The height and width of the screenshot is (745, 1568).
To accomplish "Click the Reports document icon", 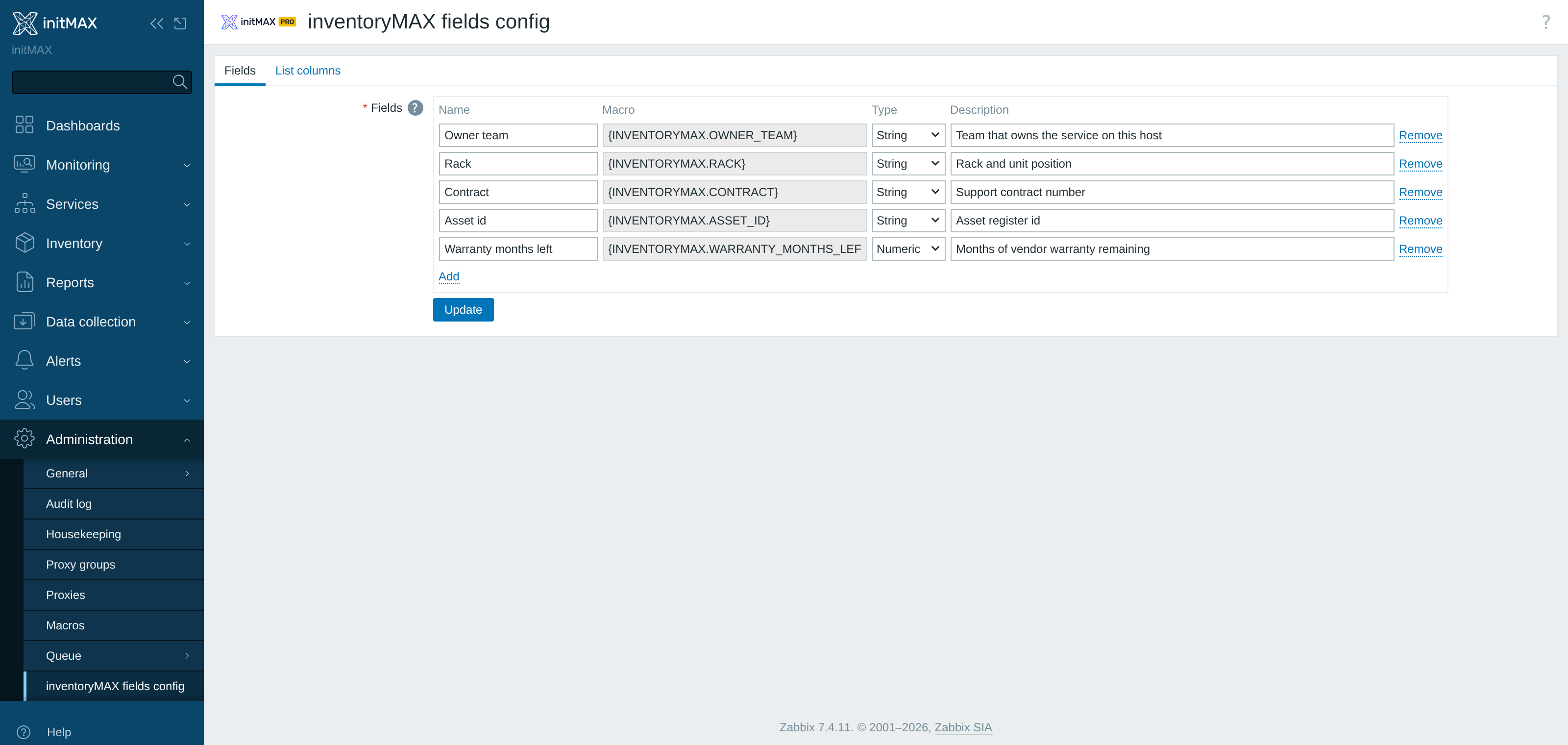I will [x=24, y=282].
